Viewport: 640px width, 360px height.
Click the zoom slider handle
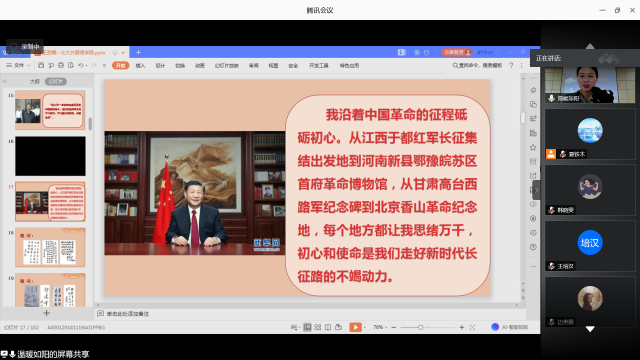click(420, 327)
